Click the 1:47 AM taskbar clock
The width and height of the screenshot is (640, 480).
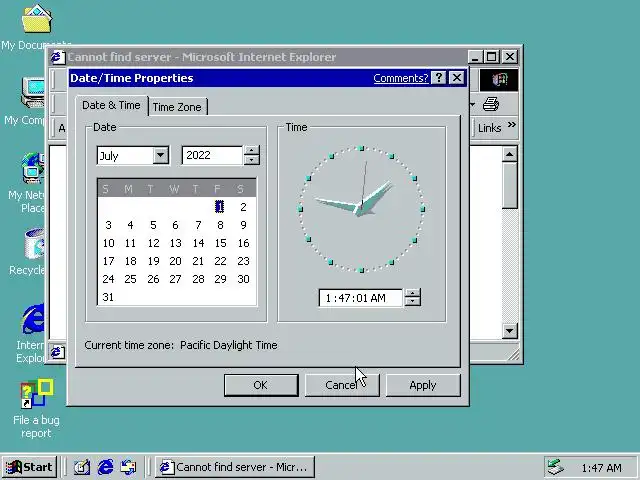[x=601, y=468]
